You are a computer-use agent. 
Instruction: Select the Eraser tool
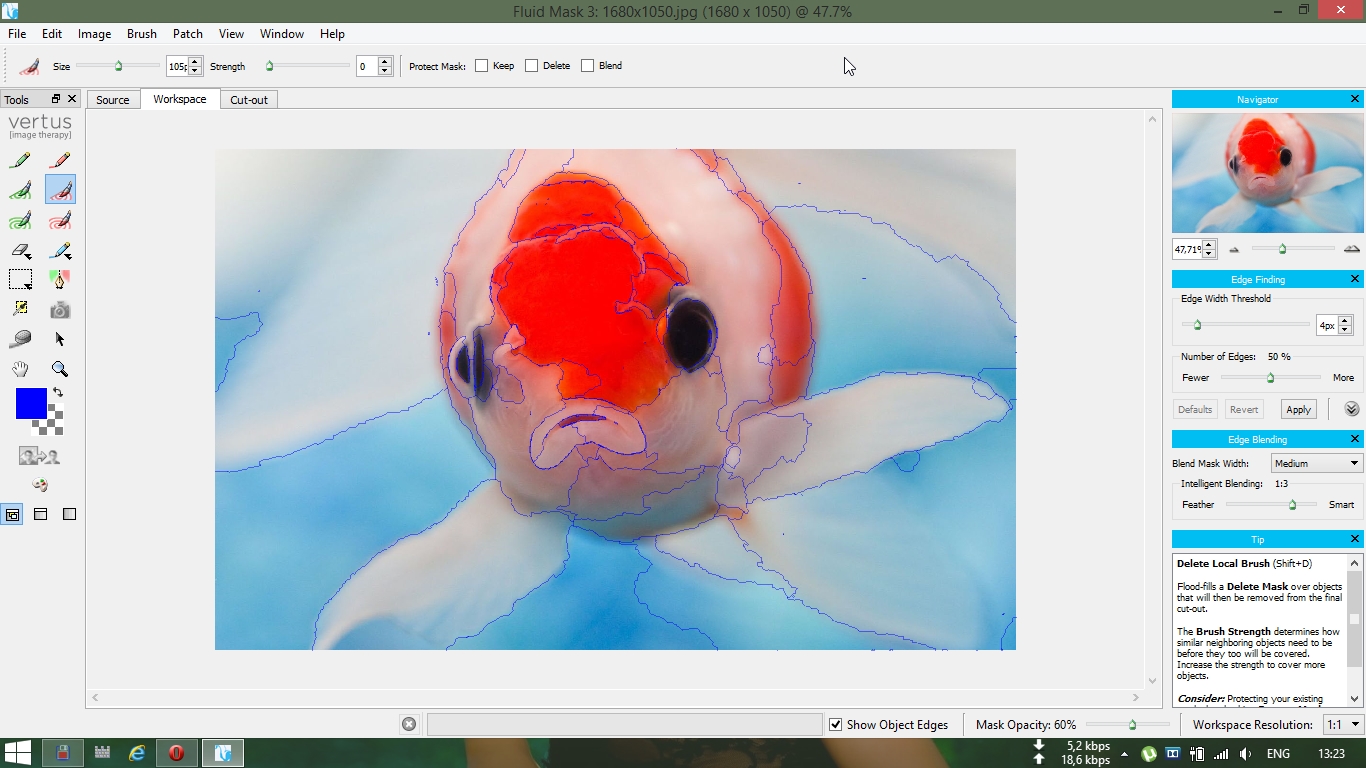pos(20,250)
